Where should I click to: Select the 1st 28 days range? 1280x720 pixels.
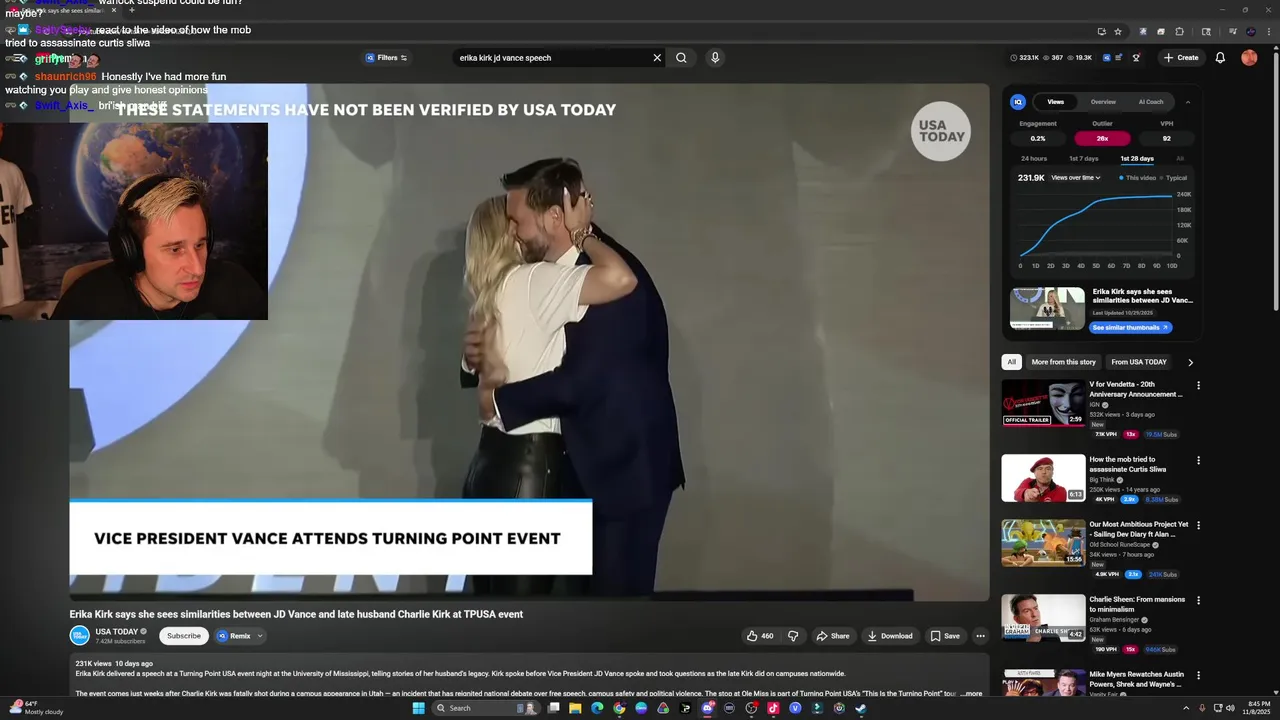(x=1137, y=158)
